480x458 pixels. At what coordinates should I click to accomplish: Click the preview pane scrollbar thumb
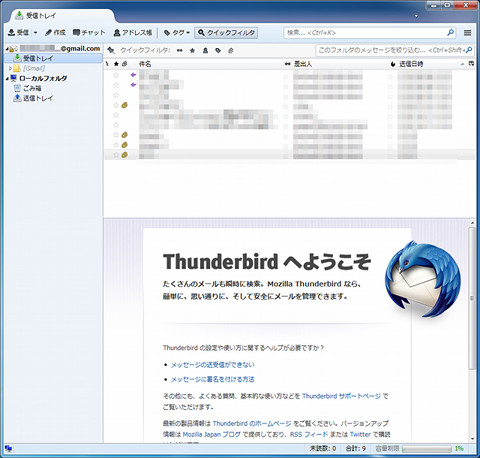pyautogui.click(x=472, y=298)
